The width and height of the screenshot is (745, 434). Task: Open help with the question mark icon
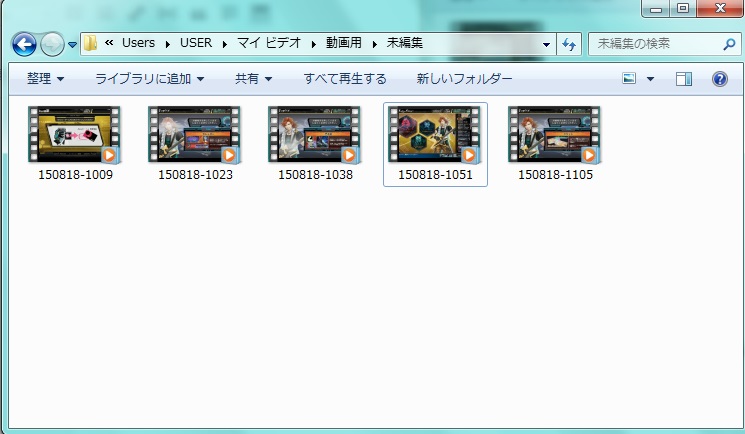tap(720, 79)
